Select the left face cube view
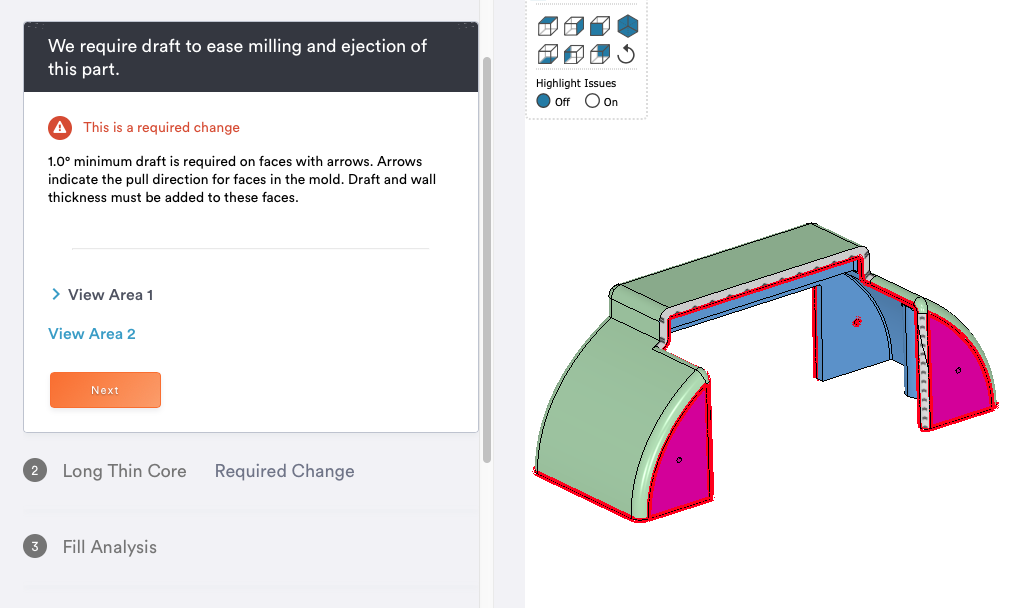 pos(574,54)
